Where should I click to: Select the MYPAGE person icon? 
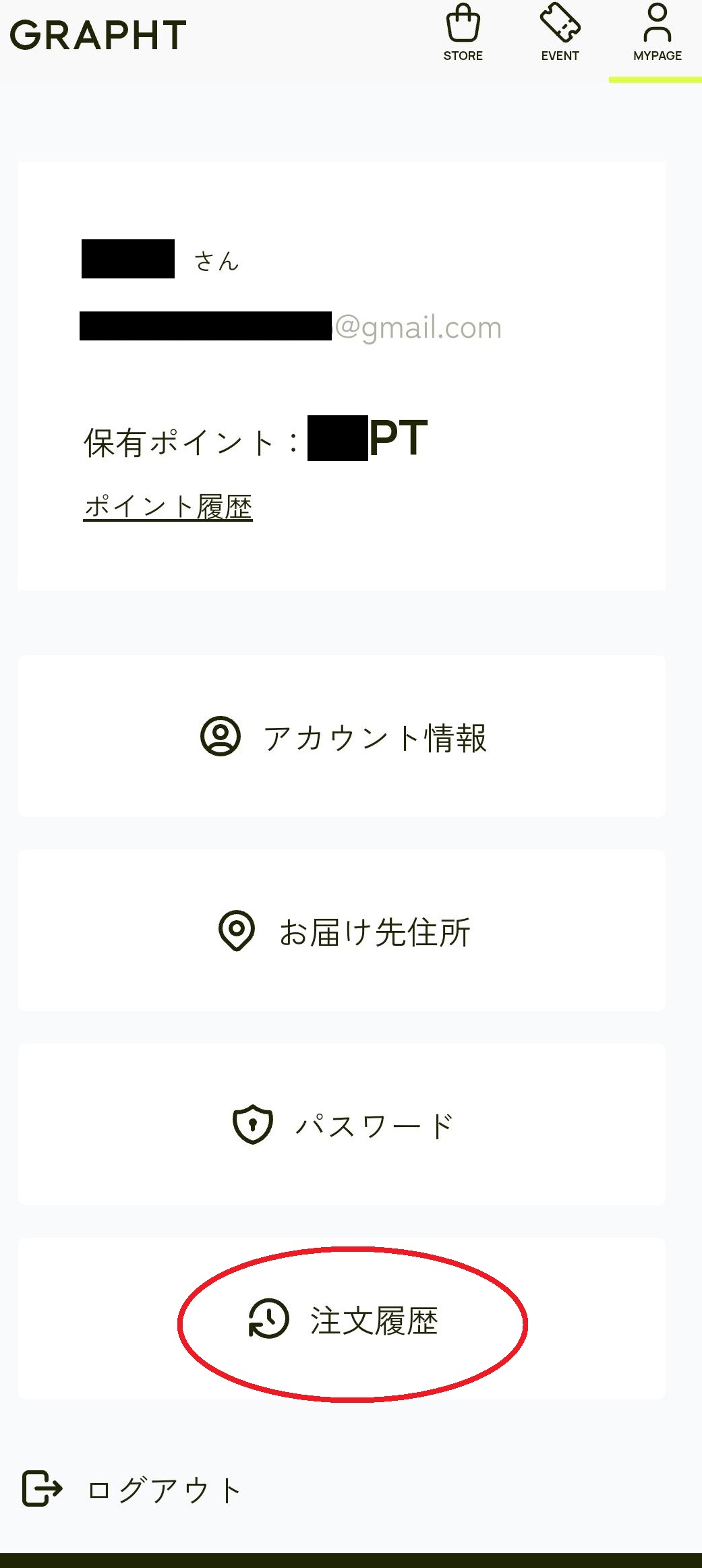point(657,23)
